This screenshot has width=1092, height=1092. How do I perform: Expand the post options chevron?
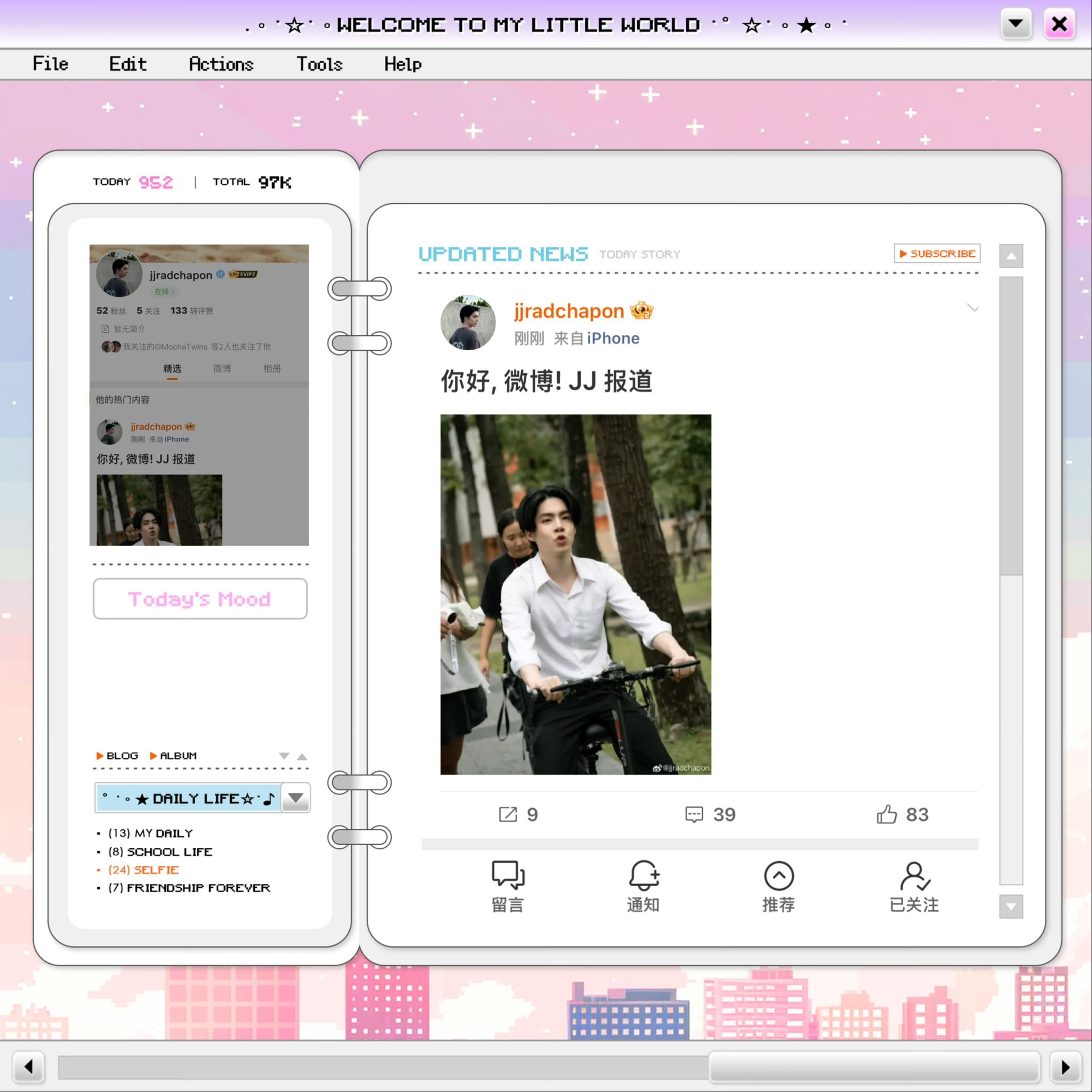[x=972, y=308]
